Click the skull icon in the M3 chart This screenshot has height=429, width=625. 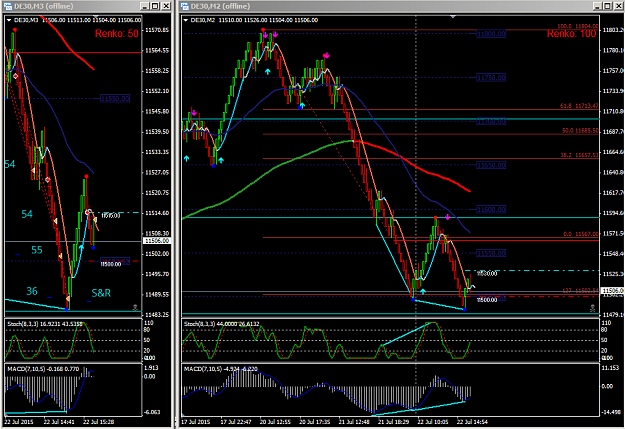tap(135, 307)
